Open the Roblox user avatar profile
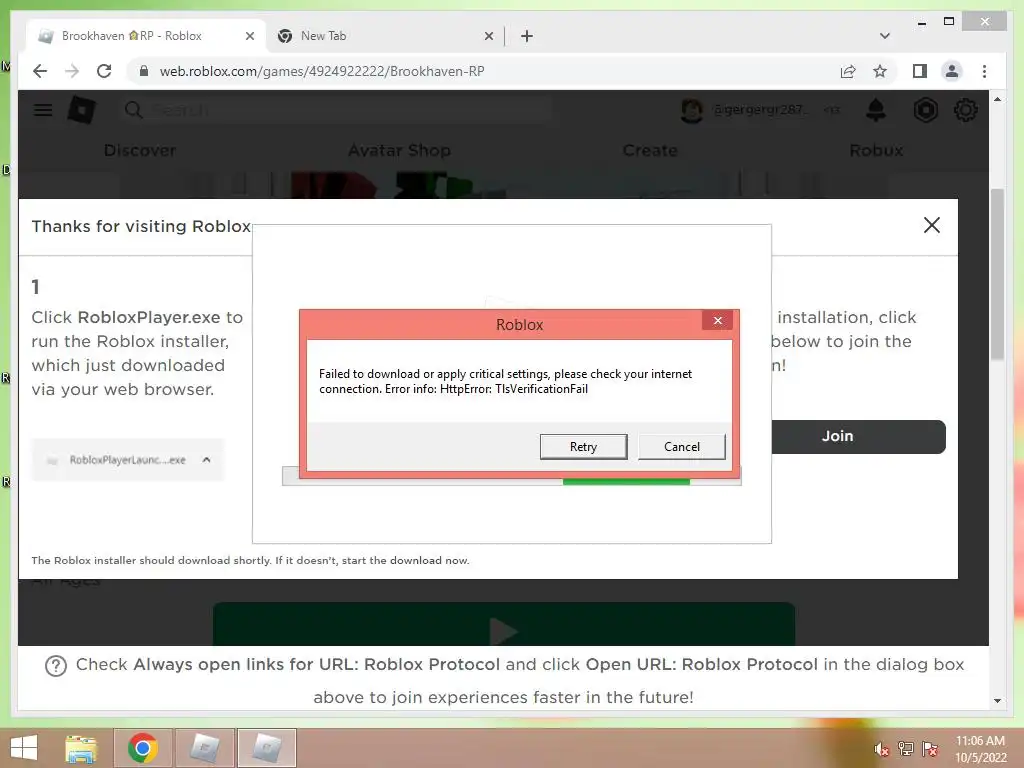Image resolution: width=1024 pixels, height=768 pixels. [x=692, y=110]
